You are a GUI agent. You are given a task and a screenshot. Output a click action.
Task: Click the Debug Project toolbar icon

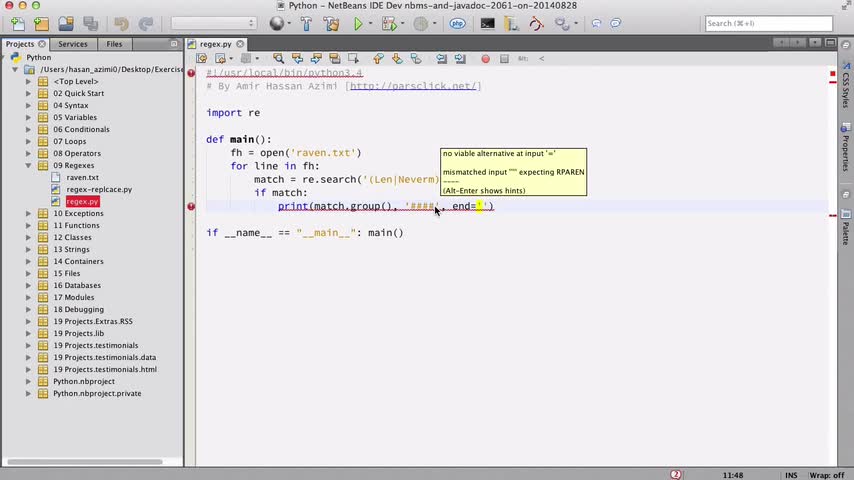[x=389, y=23]
